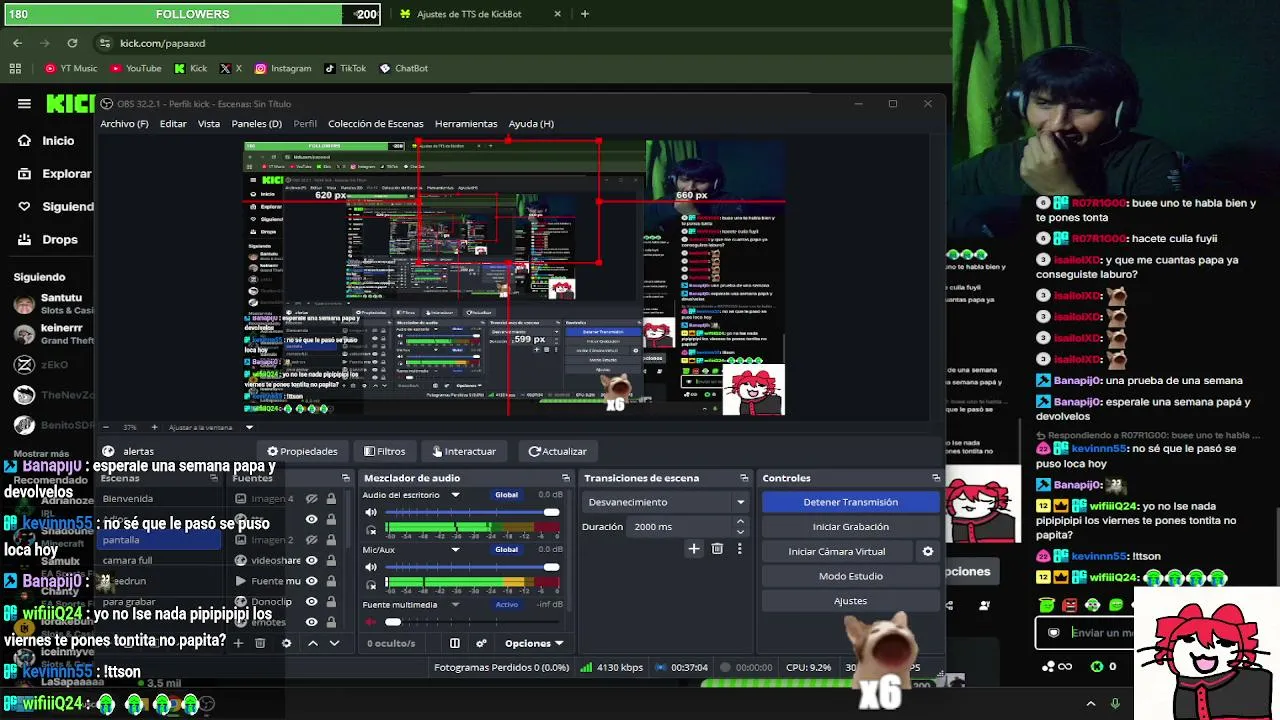Screen dimensions: 1280x720
Task: Go to Kick Inicio home
Action: (x=47, y=141)
